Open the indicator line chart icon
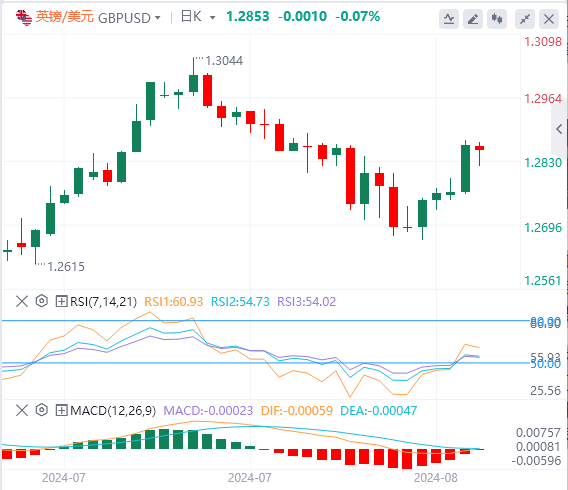The height and width of the screenshot is (490, 568). (x=449, y=19)
